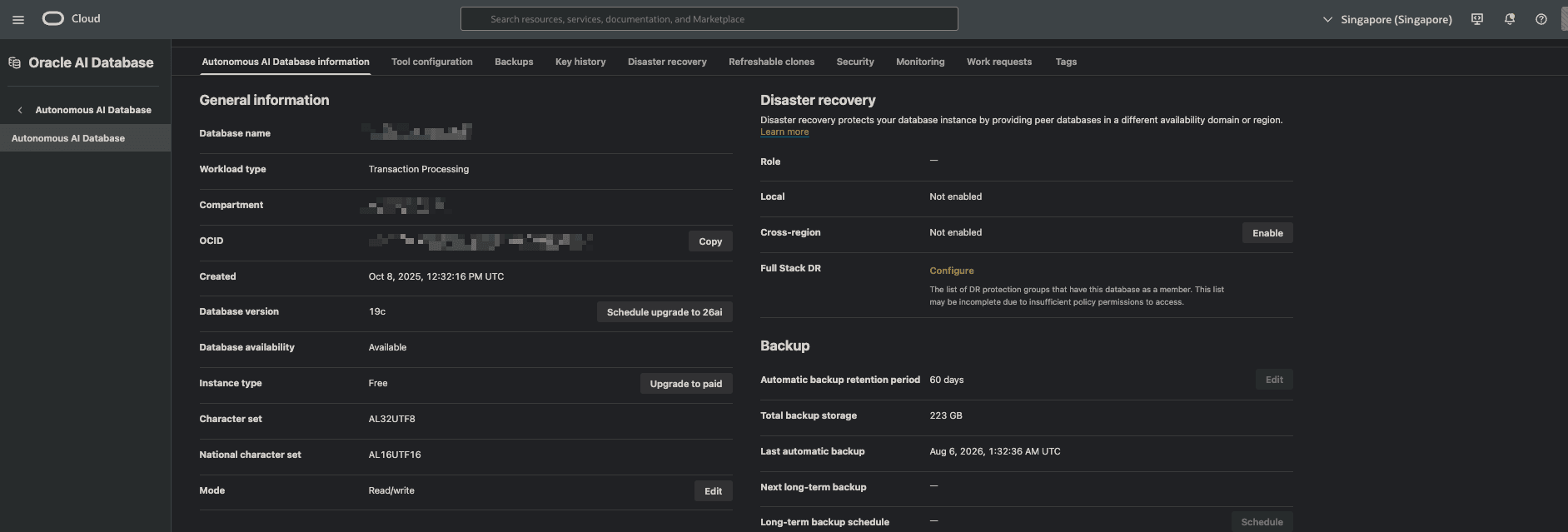1568x532 pixels.
Task: Click the Disaster recovery section heading
Action: tap(818, 100)
